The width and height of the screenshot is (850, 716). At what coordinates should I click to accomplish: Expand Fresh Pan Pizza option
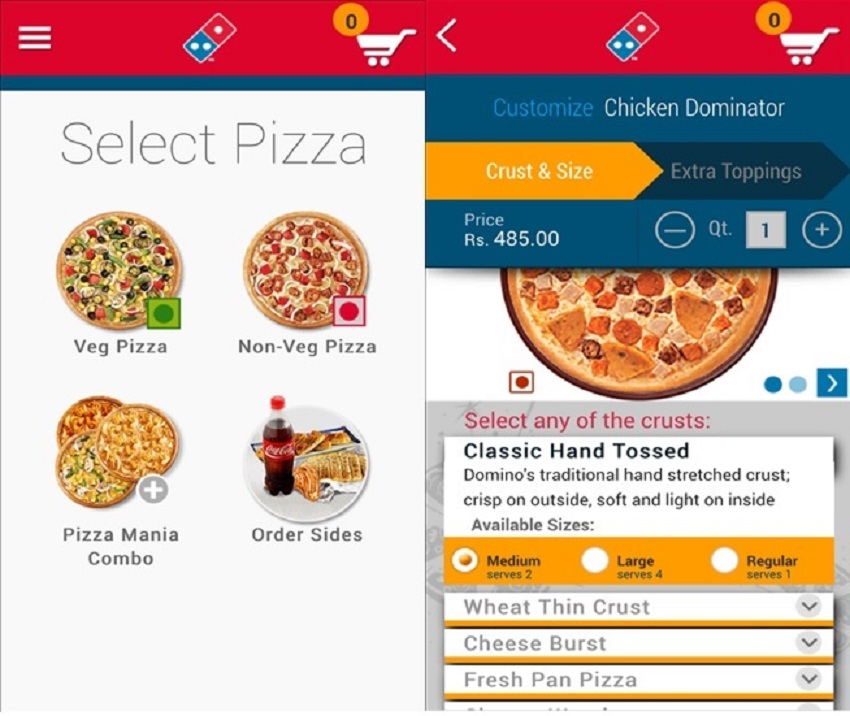(x=639, y=680)
